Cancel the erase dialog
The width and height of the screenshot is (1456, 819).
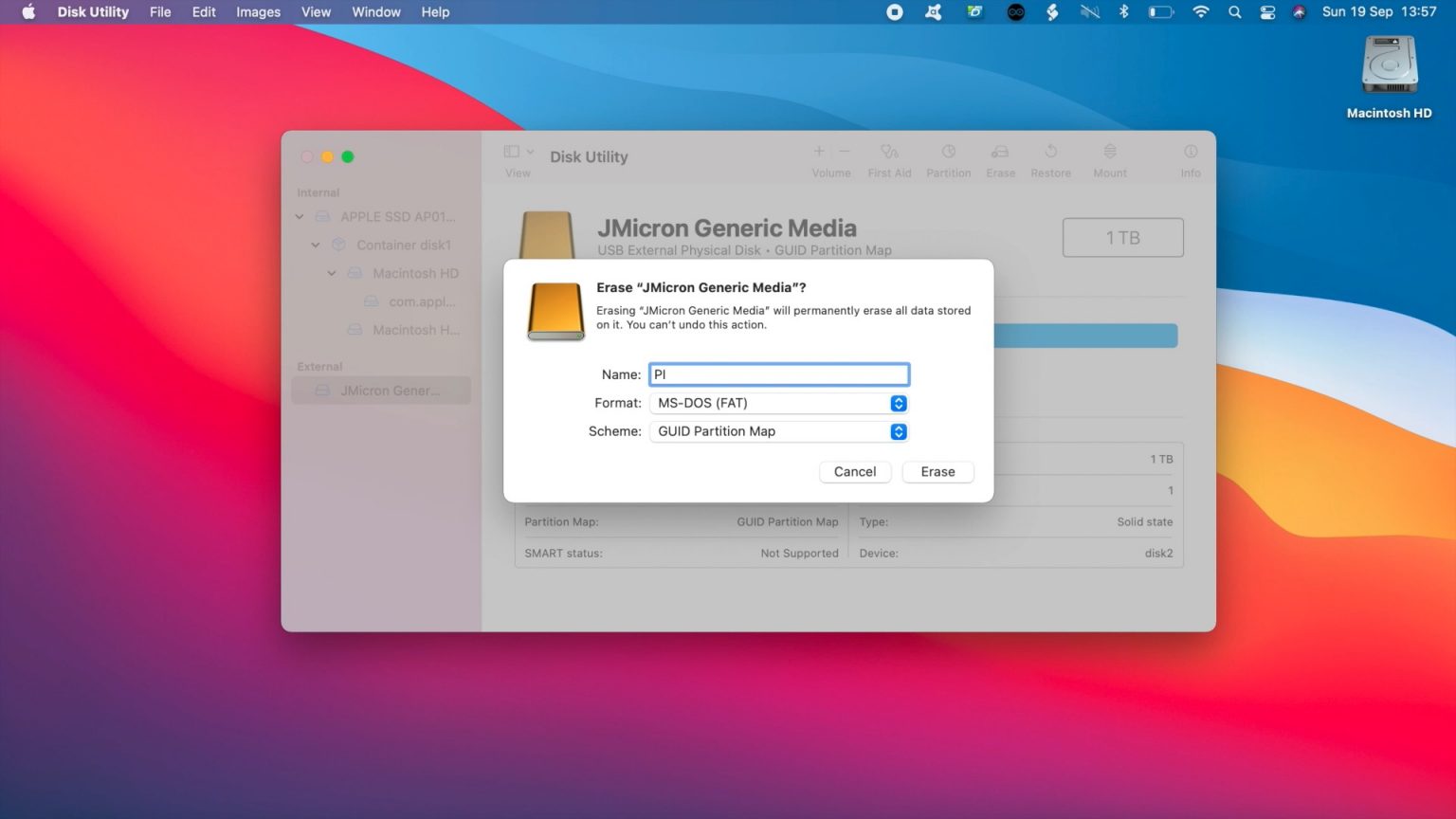(x=854, y=471)
